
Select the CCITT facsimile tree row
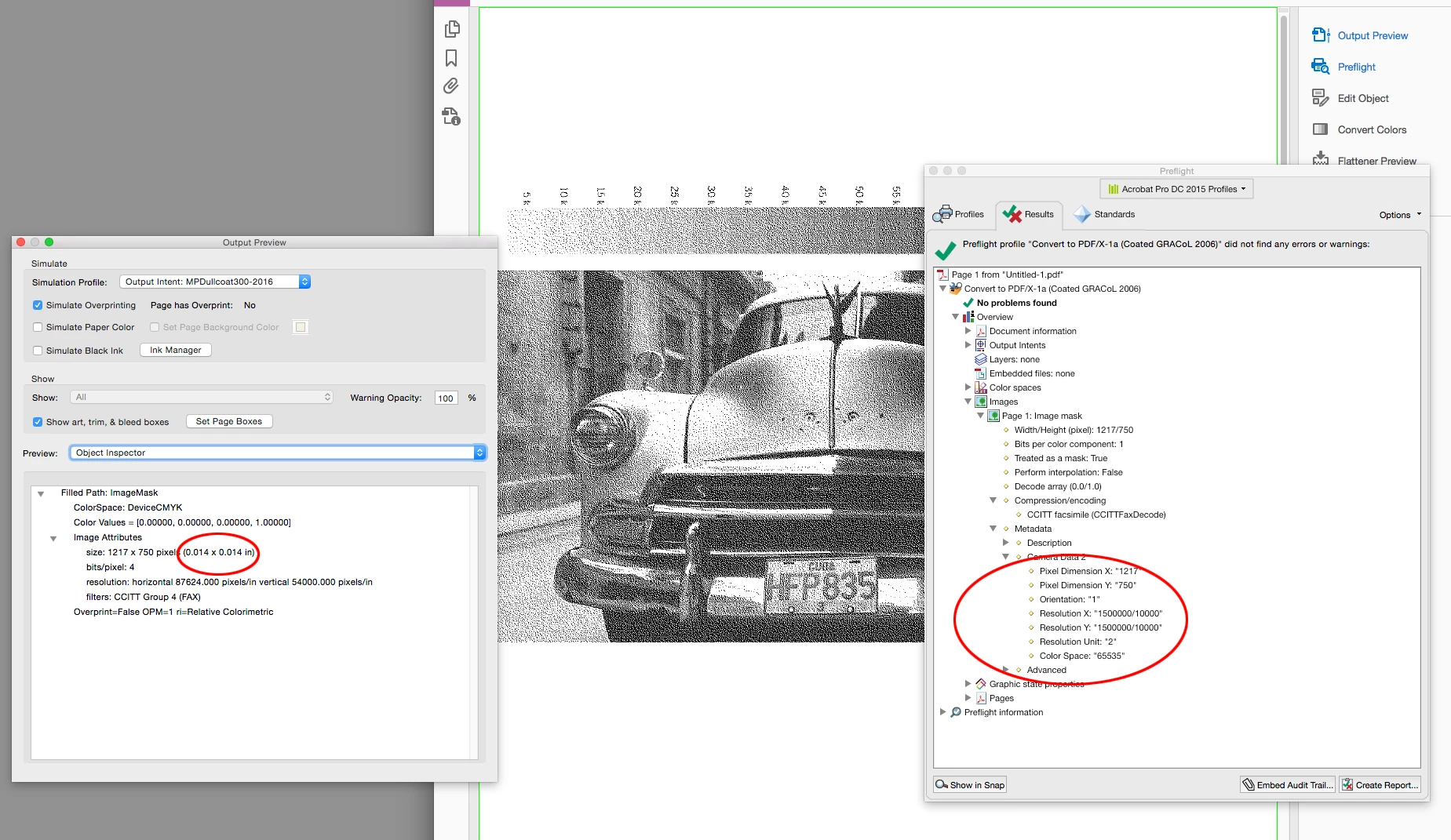[1096, 515]
